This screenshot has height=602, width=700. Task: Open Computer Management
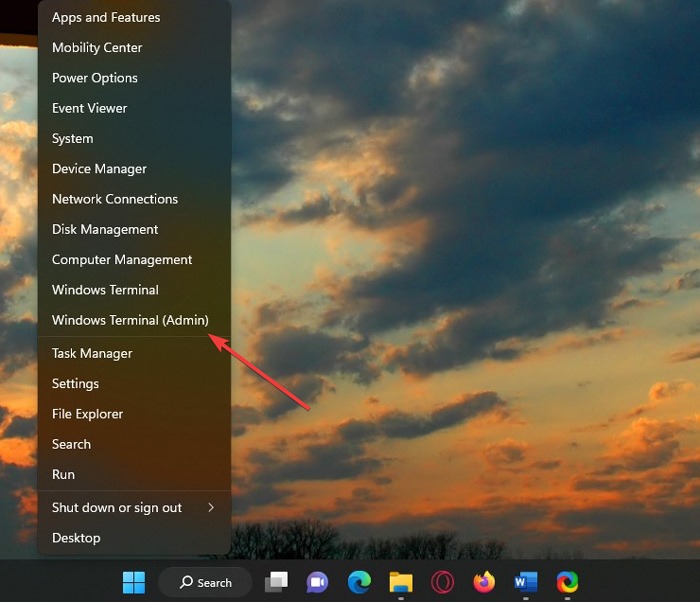click(134, 260)
